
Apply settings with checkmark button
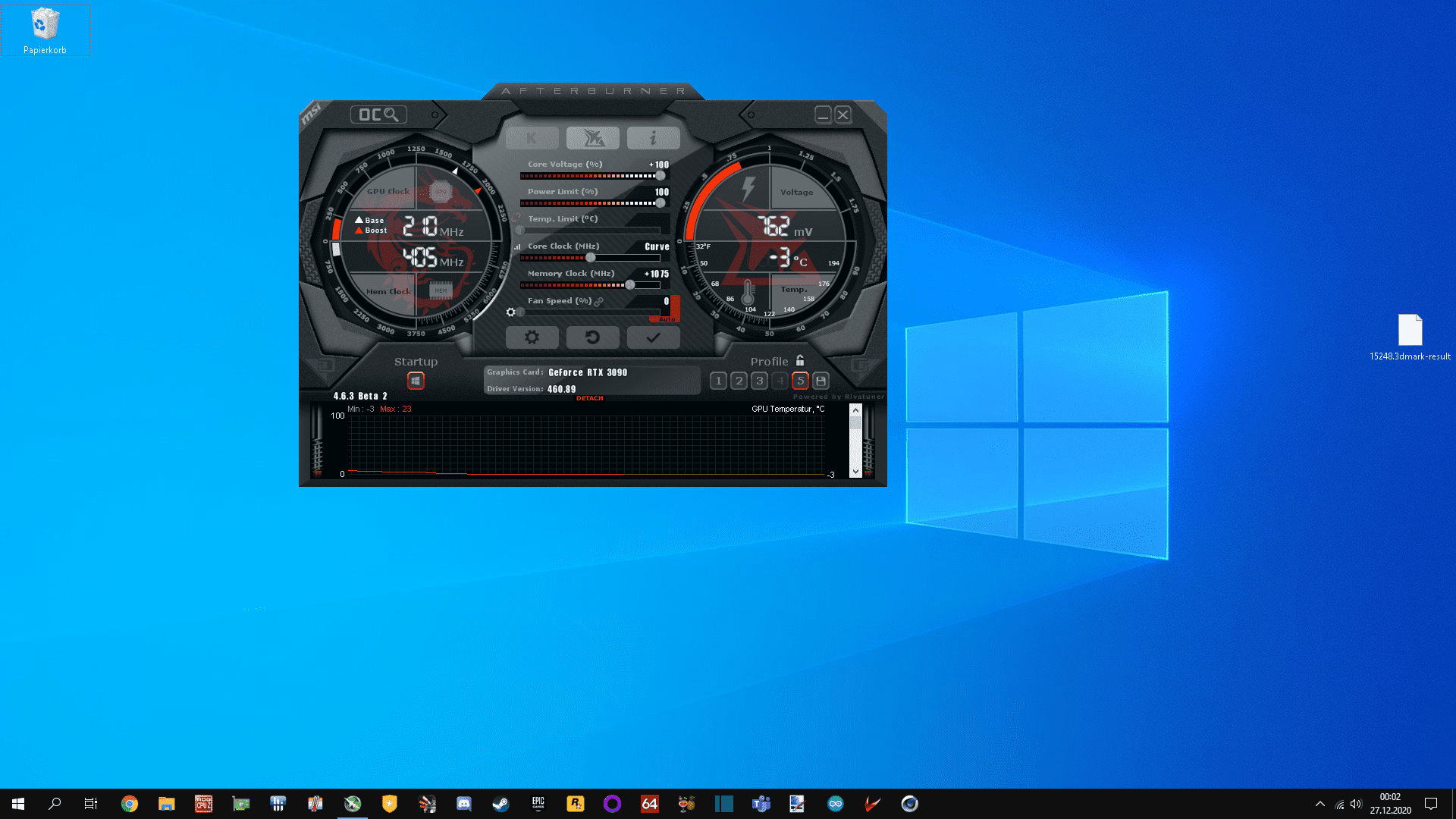653,337
